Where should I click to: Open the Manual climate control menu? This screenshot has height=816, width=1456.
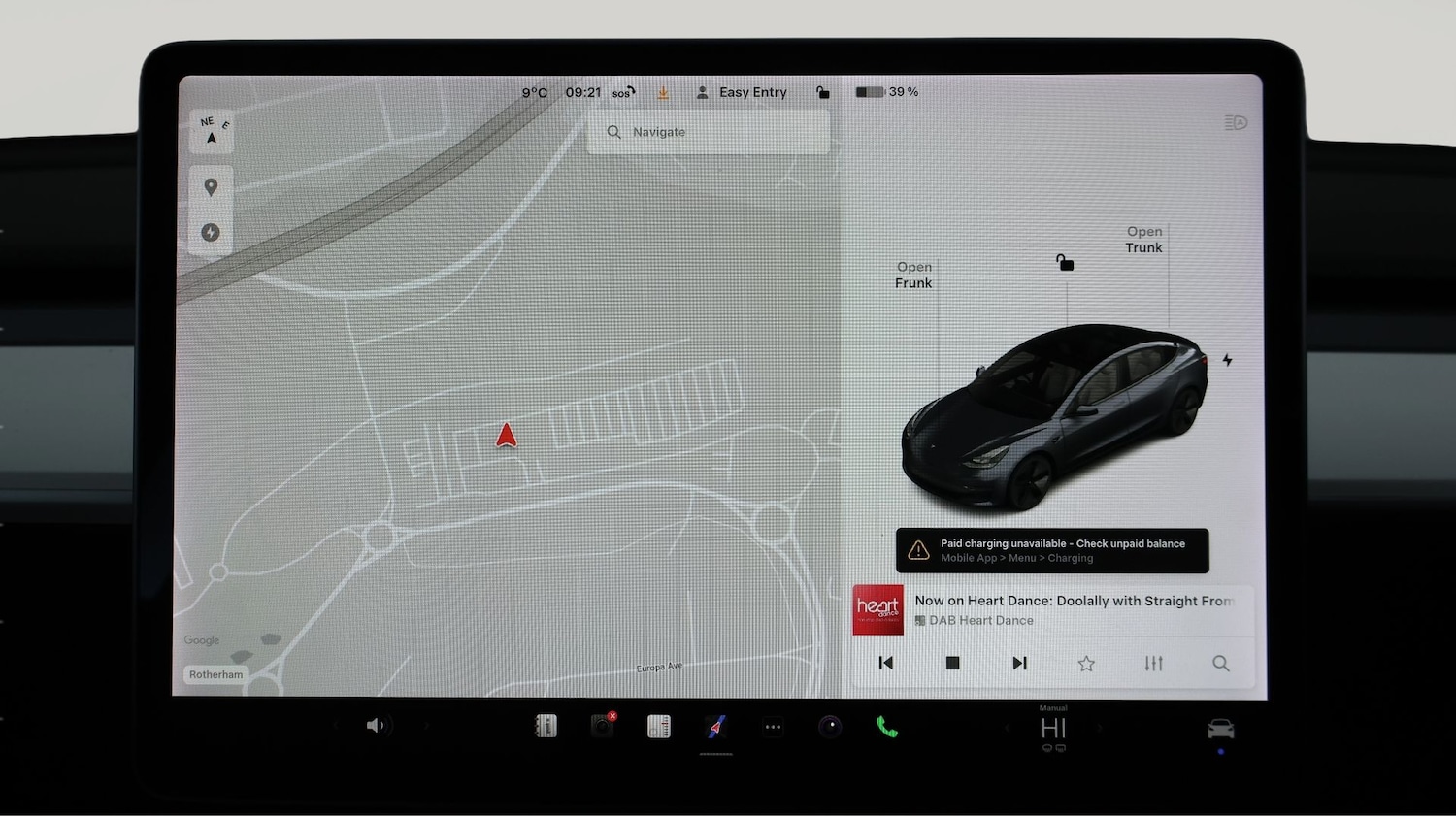pyautogui.click(x=1052, y=728)
